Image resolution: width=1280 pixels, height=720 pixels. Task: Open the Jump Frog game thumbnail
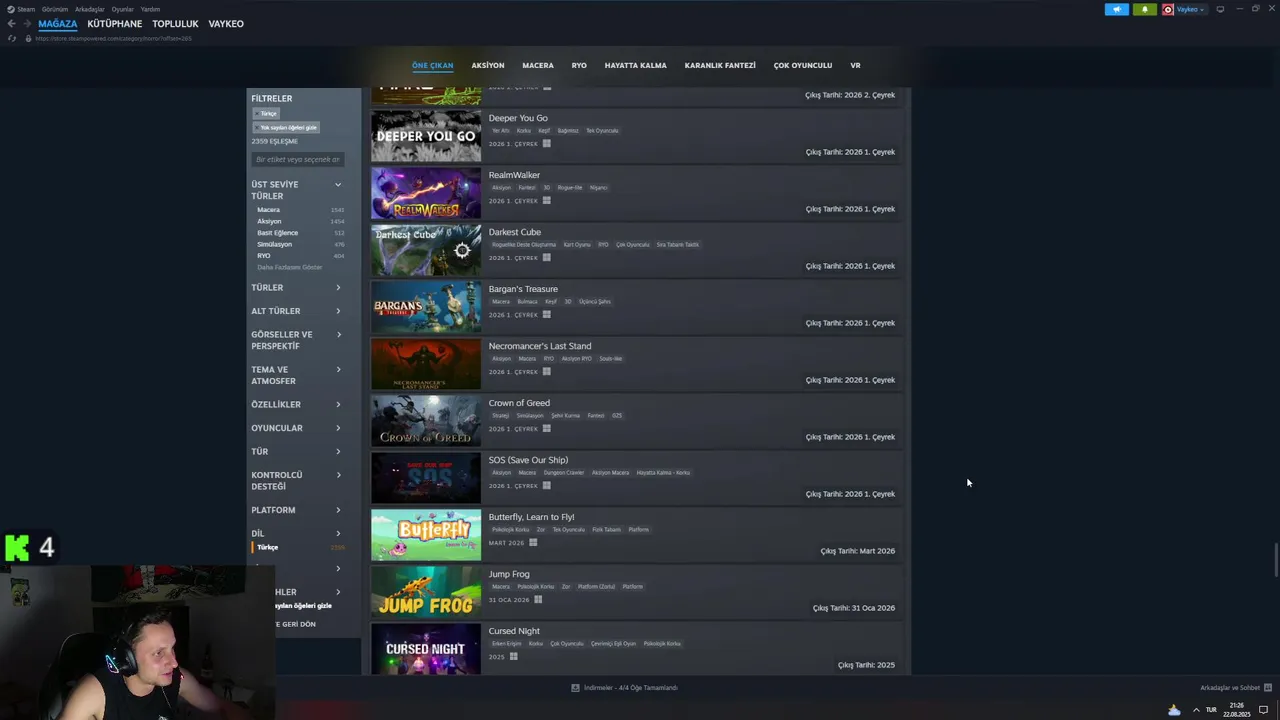point(426,592)
